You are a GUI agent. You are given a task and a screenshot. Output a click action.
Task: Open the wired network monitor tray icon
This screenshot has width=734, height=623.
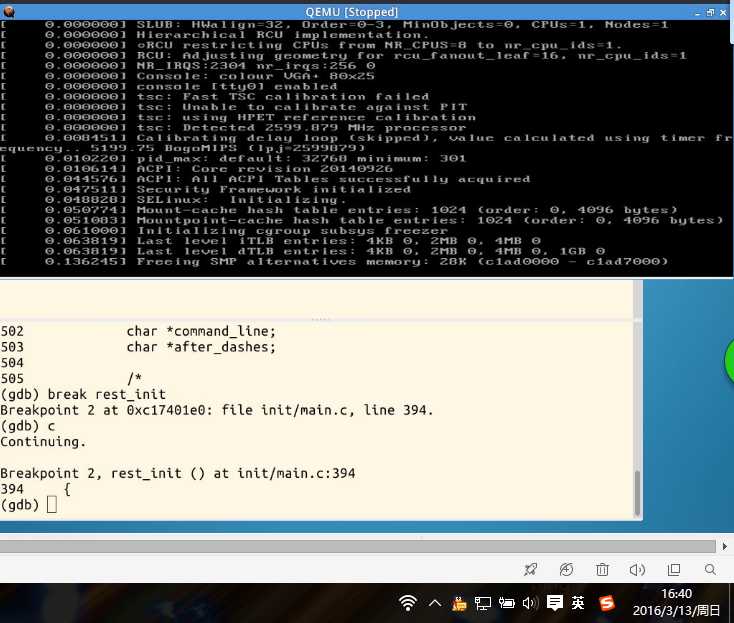[x=483, y=603]
